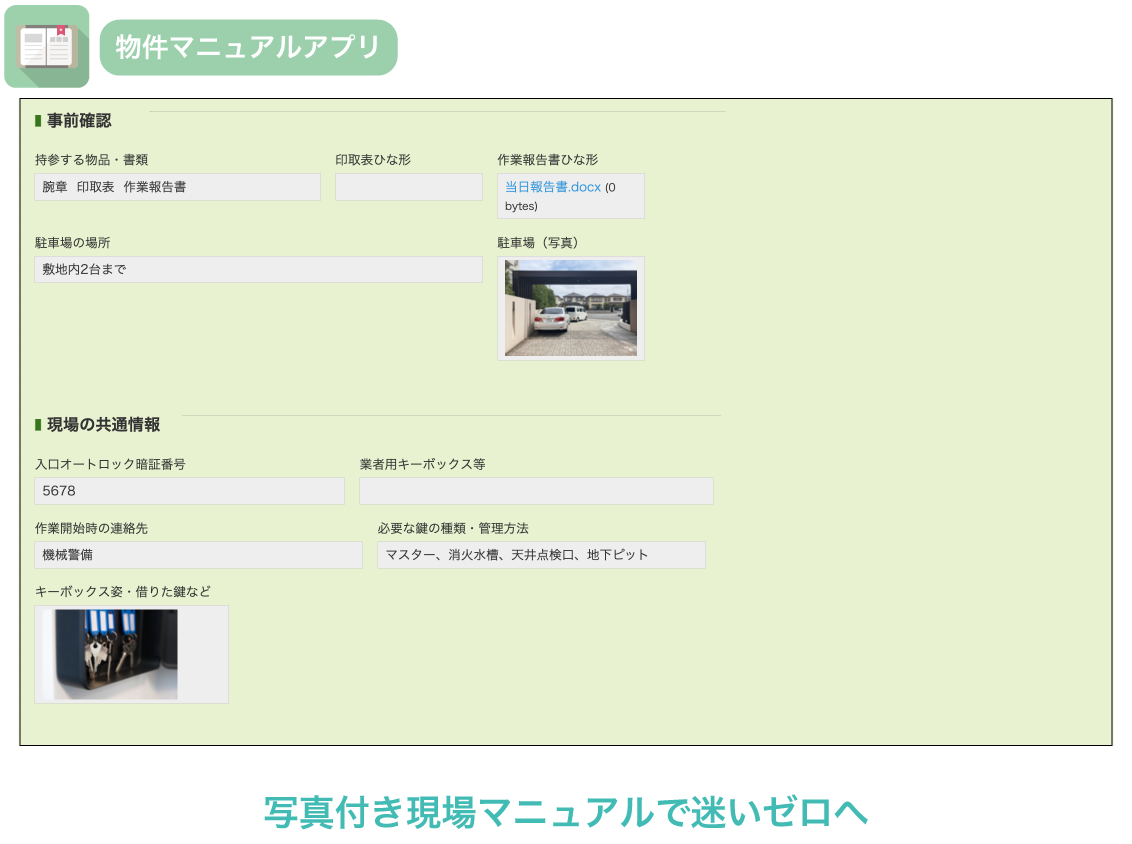This screenshot has width=1132, height=844.
Task: Select the empty 業者用キーボックス等 field
Action: point(536,491)
